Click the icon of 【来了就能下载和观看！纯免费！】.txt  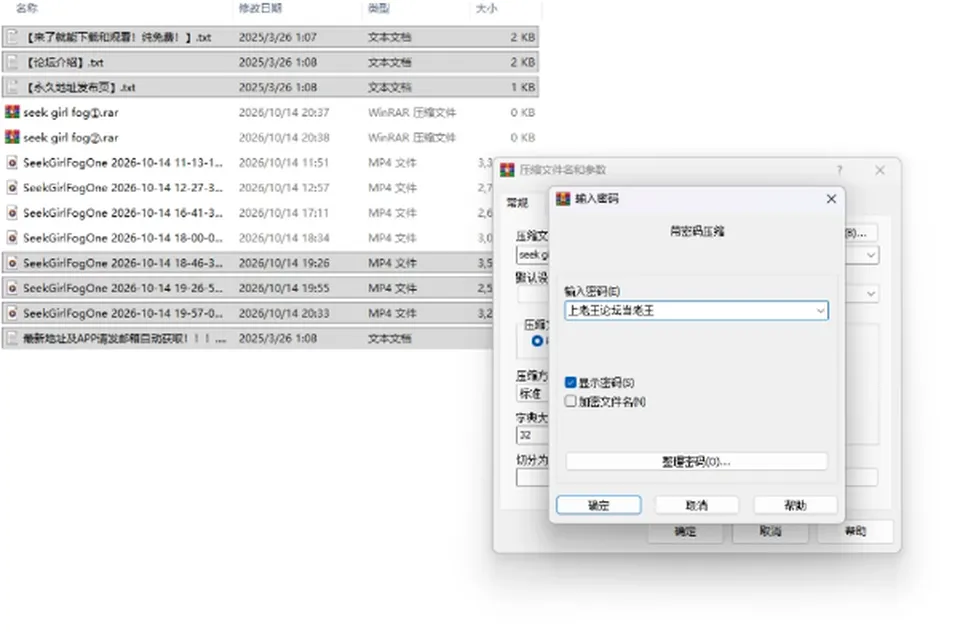[12, 37]
